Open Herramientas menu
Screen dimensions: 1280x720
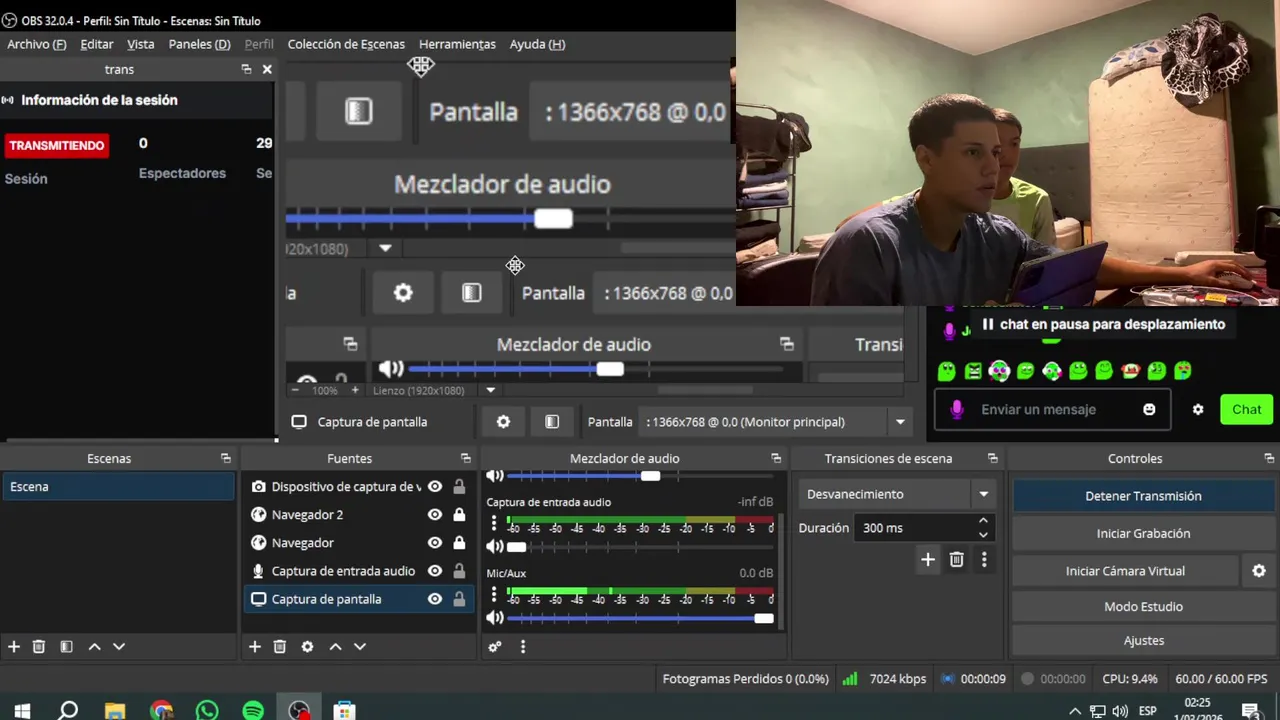point(457,44)
